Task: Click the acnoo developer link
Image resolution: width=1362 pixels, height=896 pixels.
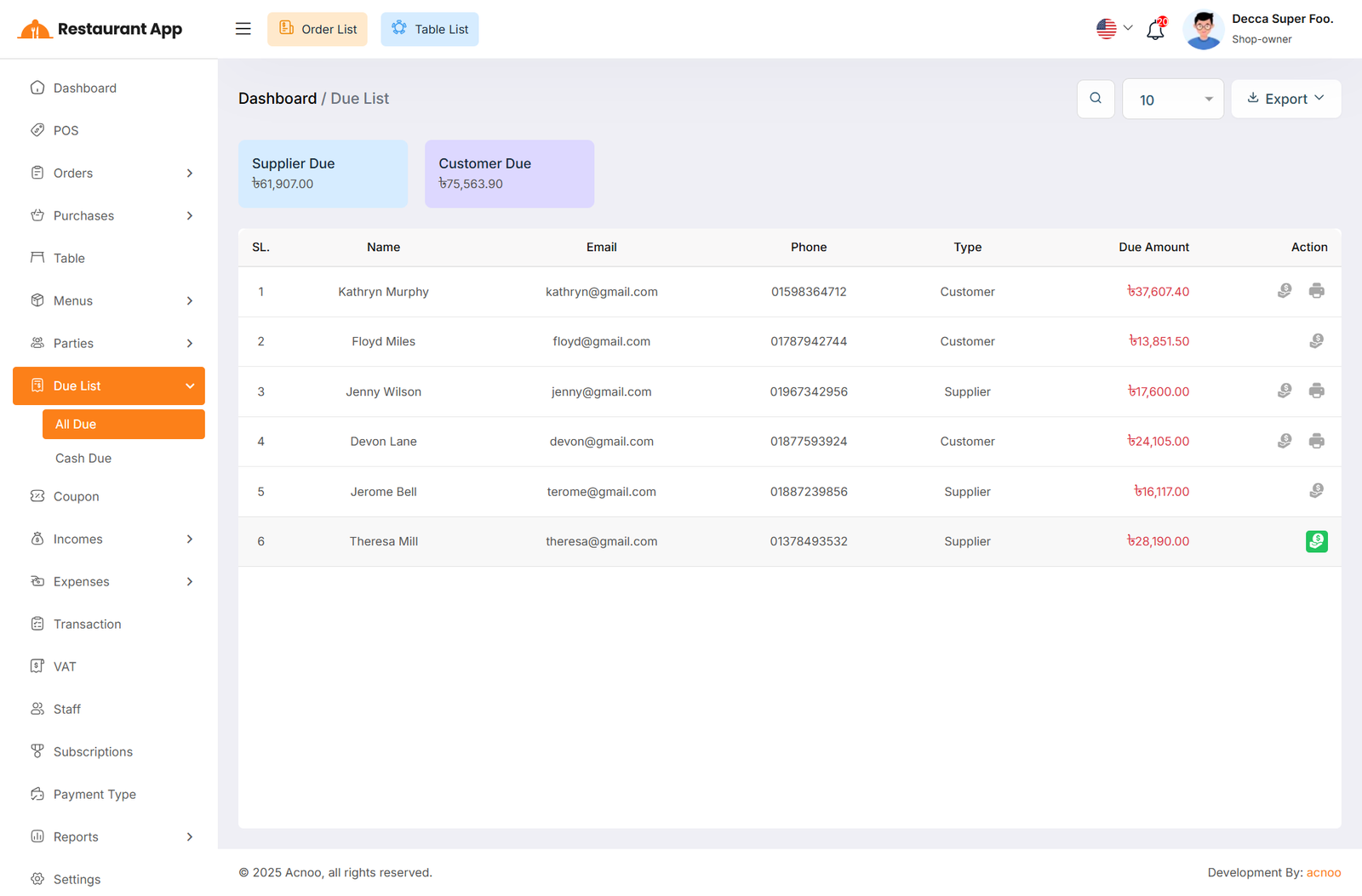Action: coord(1324,872)
